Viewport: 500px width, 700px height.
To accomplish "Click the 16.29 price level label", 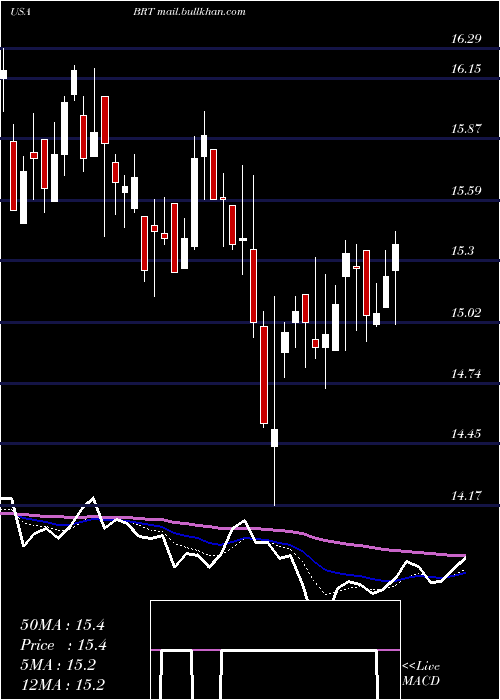I will [466, 39].
